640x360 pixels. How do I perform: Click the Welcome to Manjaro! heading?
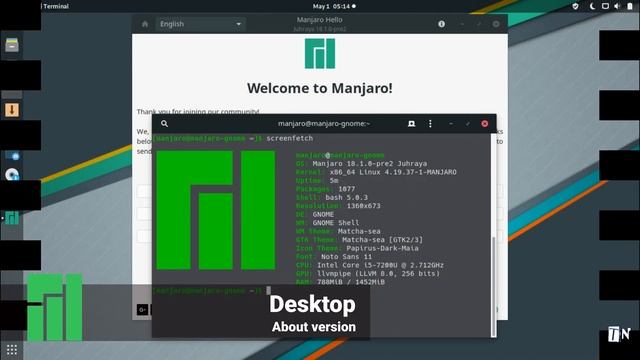pos(320,88)
